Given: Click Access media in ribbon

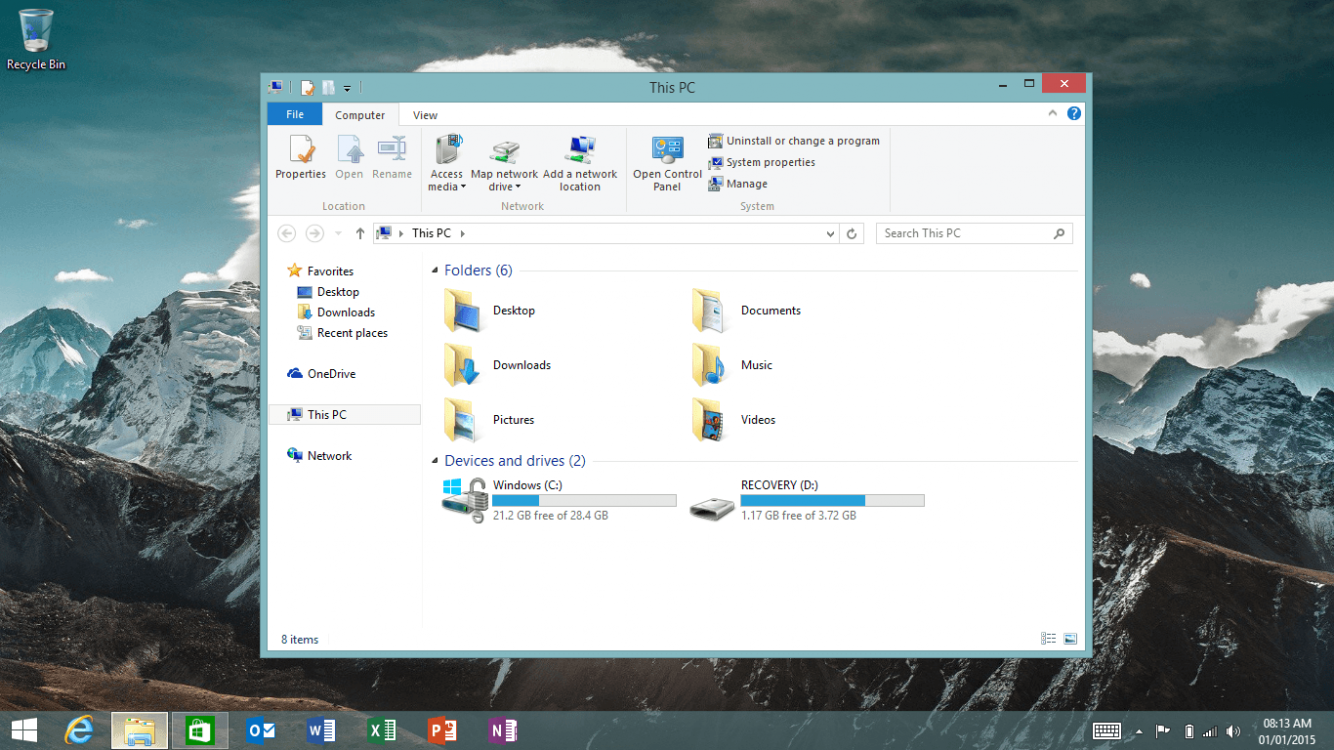Looking at the screenshot, I should coord(447,163).
